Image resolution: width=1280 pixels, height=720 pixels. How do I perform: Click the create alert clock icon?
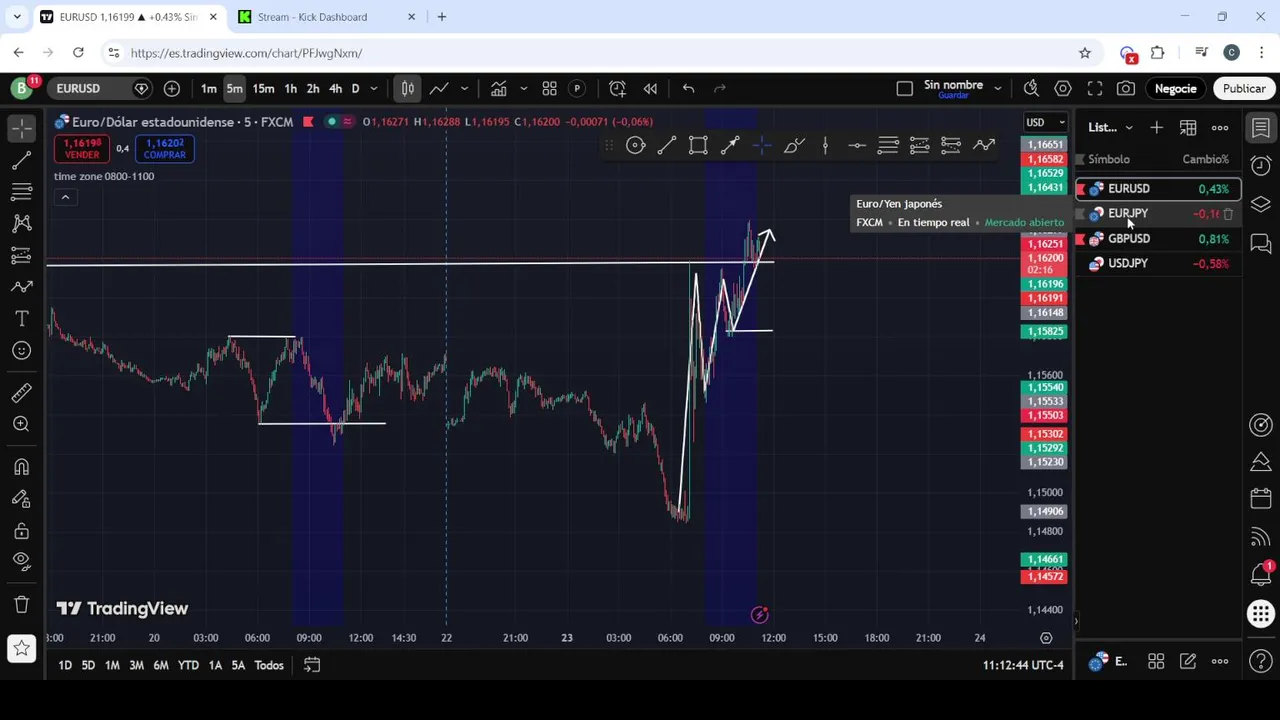[617, 88]
